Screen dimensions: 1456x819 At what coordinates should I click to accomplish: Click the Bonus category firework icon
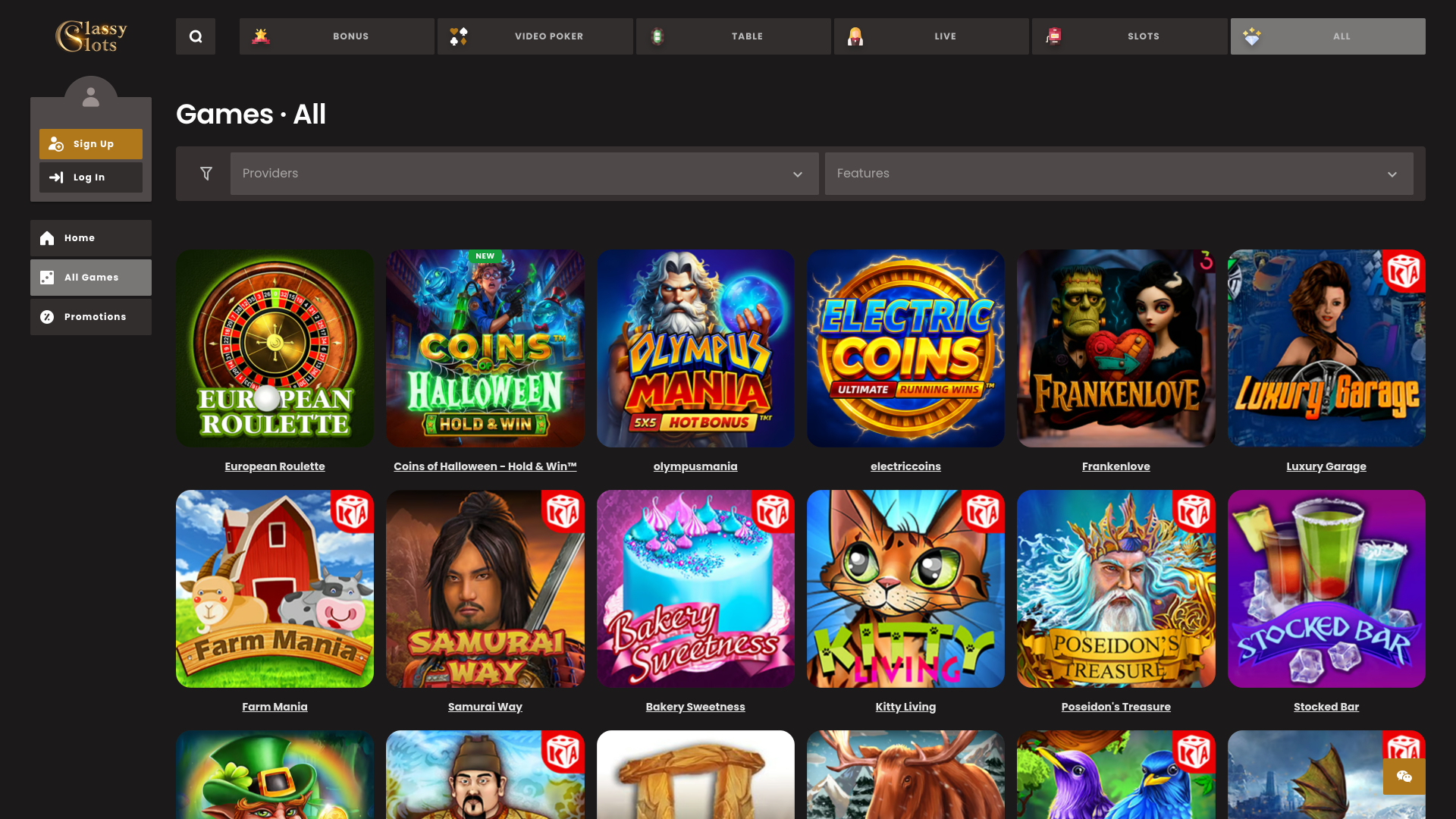[x=261, y=36]
